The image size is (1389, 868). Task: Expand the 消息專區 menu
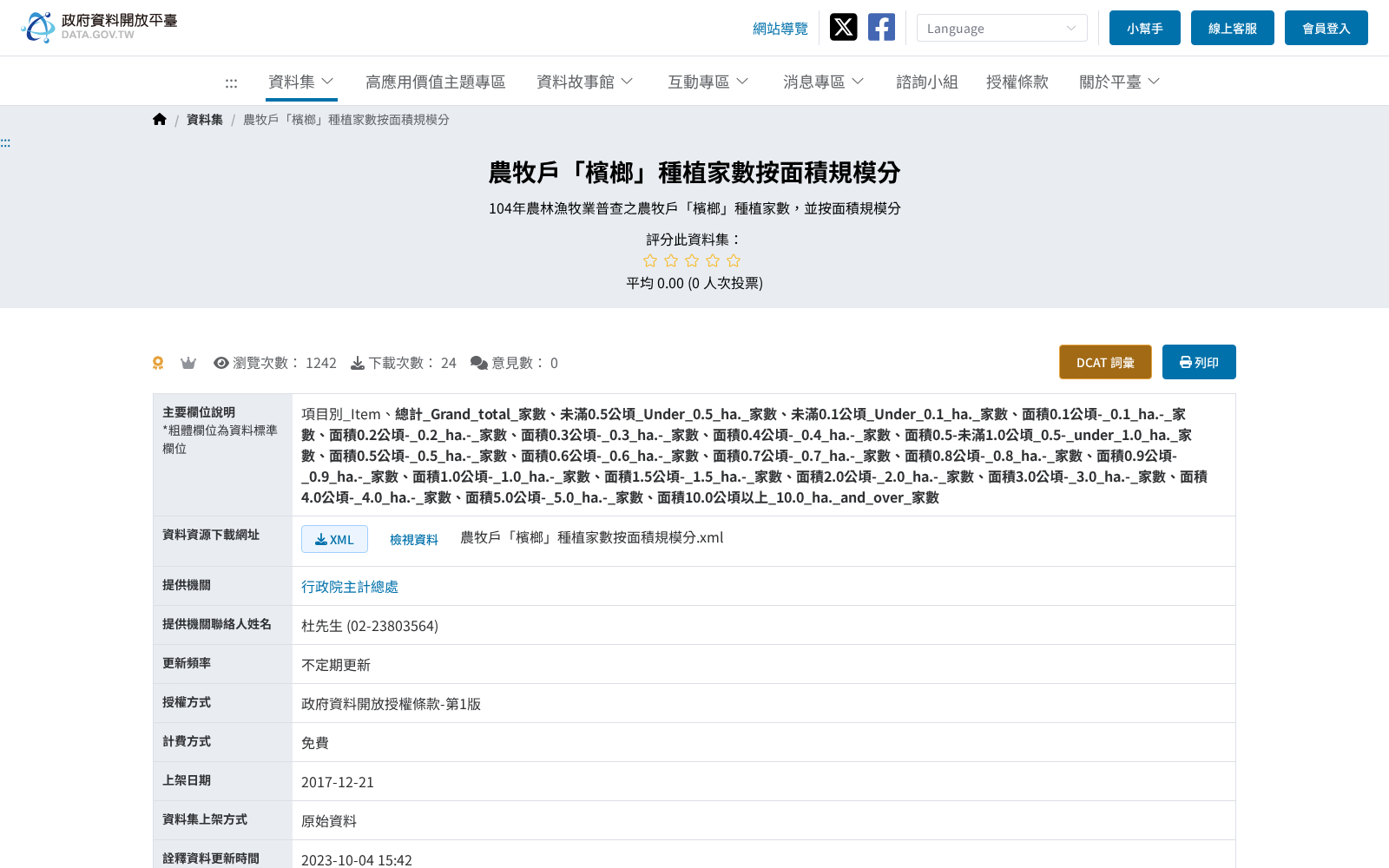coord(824,82)
